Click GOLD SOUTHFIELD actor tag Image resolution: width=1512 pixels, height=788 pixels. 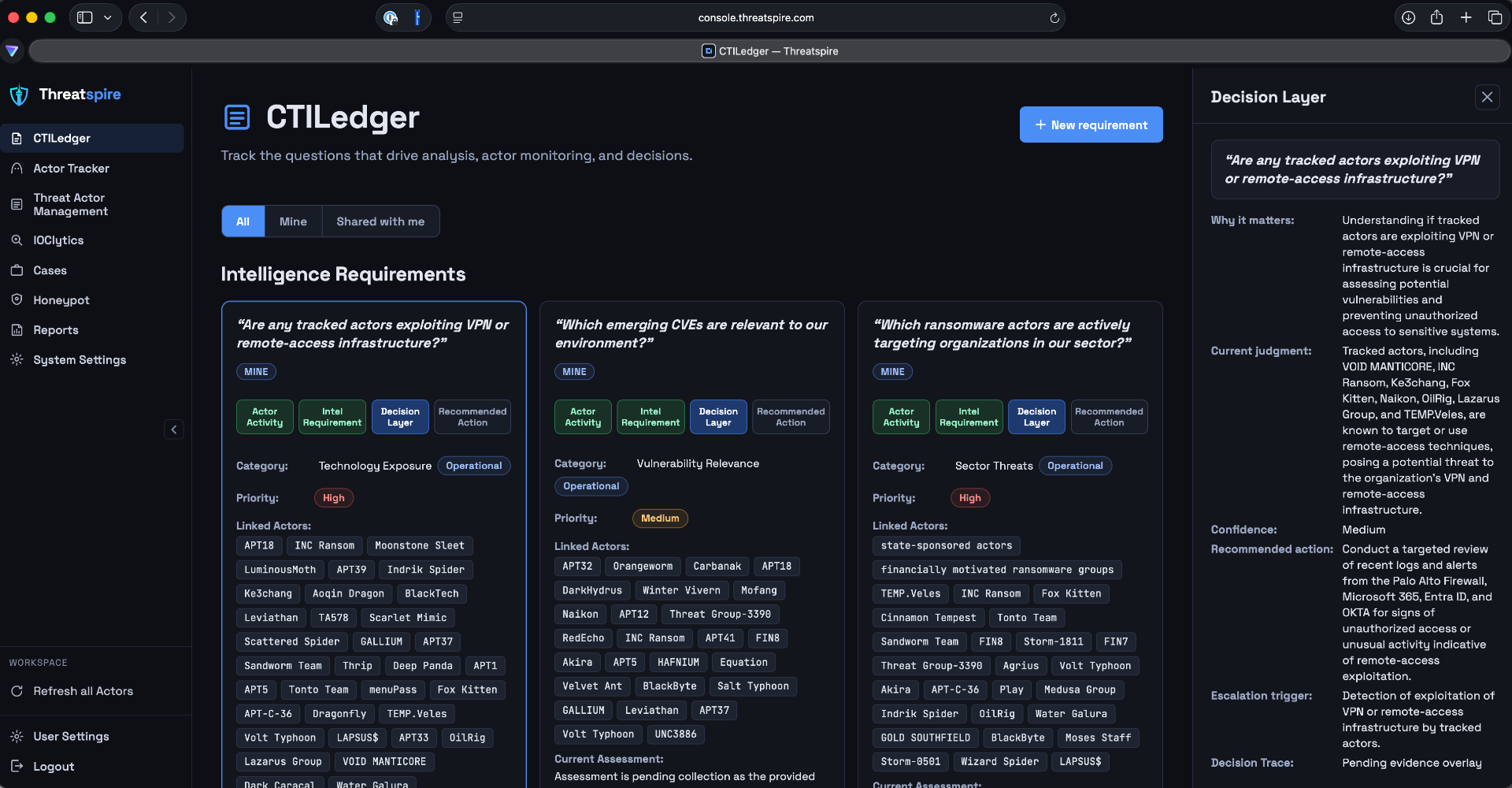[x=925, y=738]
